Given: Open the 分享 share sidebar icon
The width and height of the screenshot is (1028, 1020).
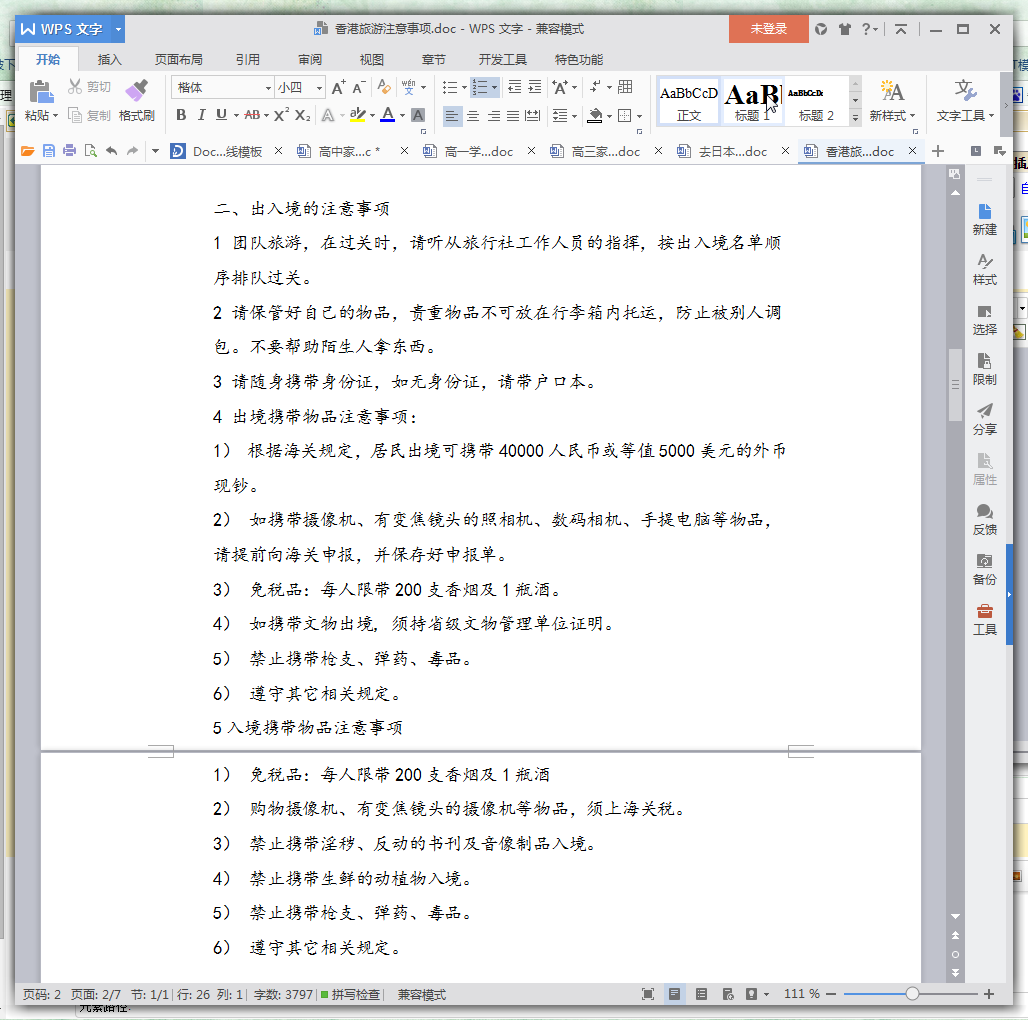Looking at the screenshot, I should (x=984, y=418).
